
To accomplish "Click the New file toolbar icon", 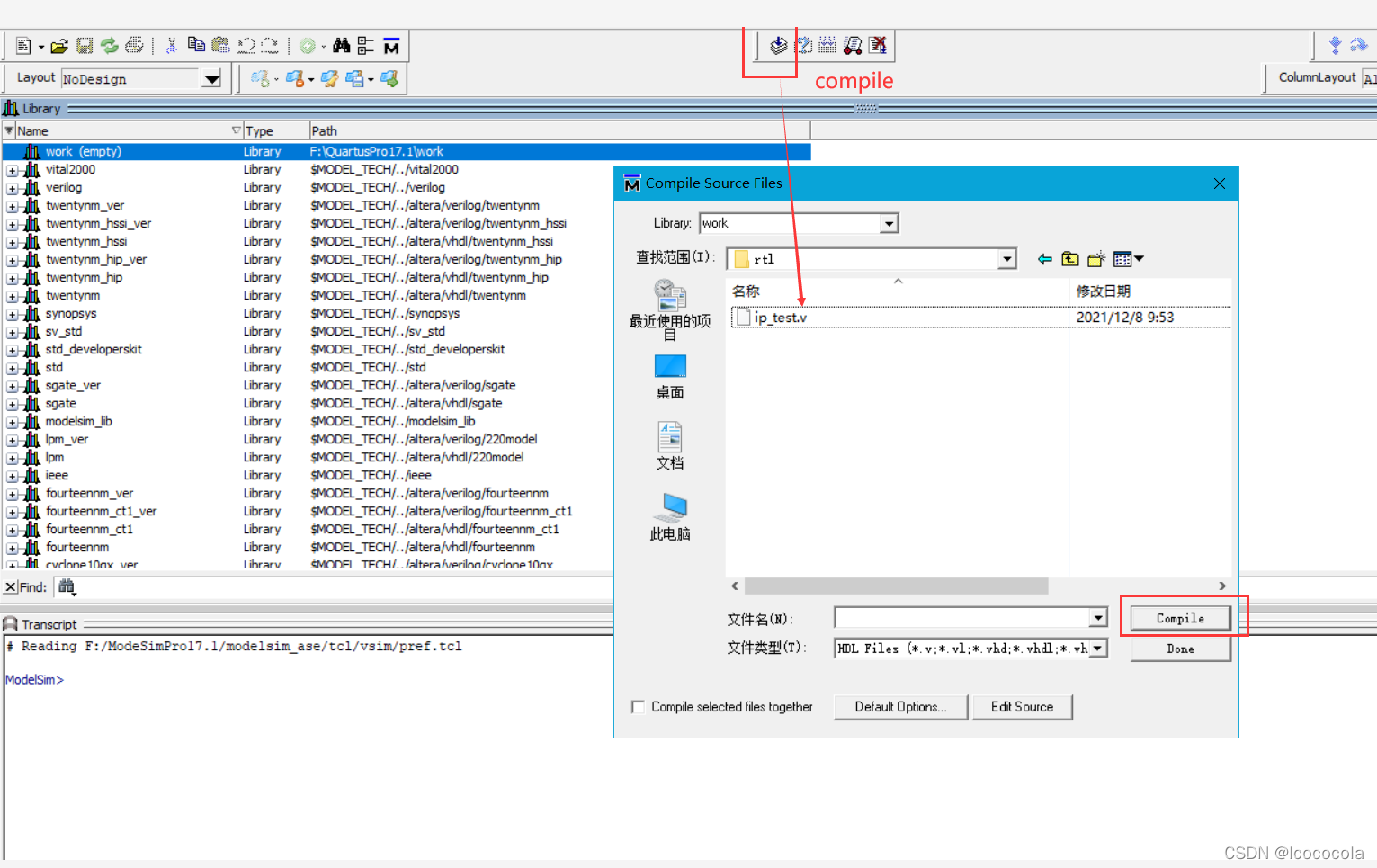I will tap(24, 46).
